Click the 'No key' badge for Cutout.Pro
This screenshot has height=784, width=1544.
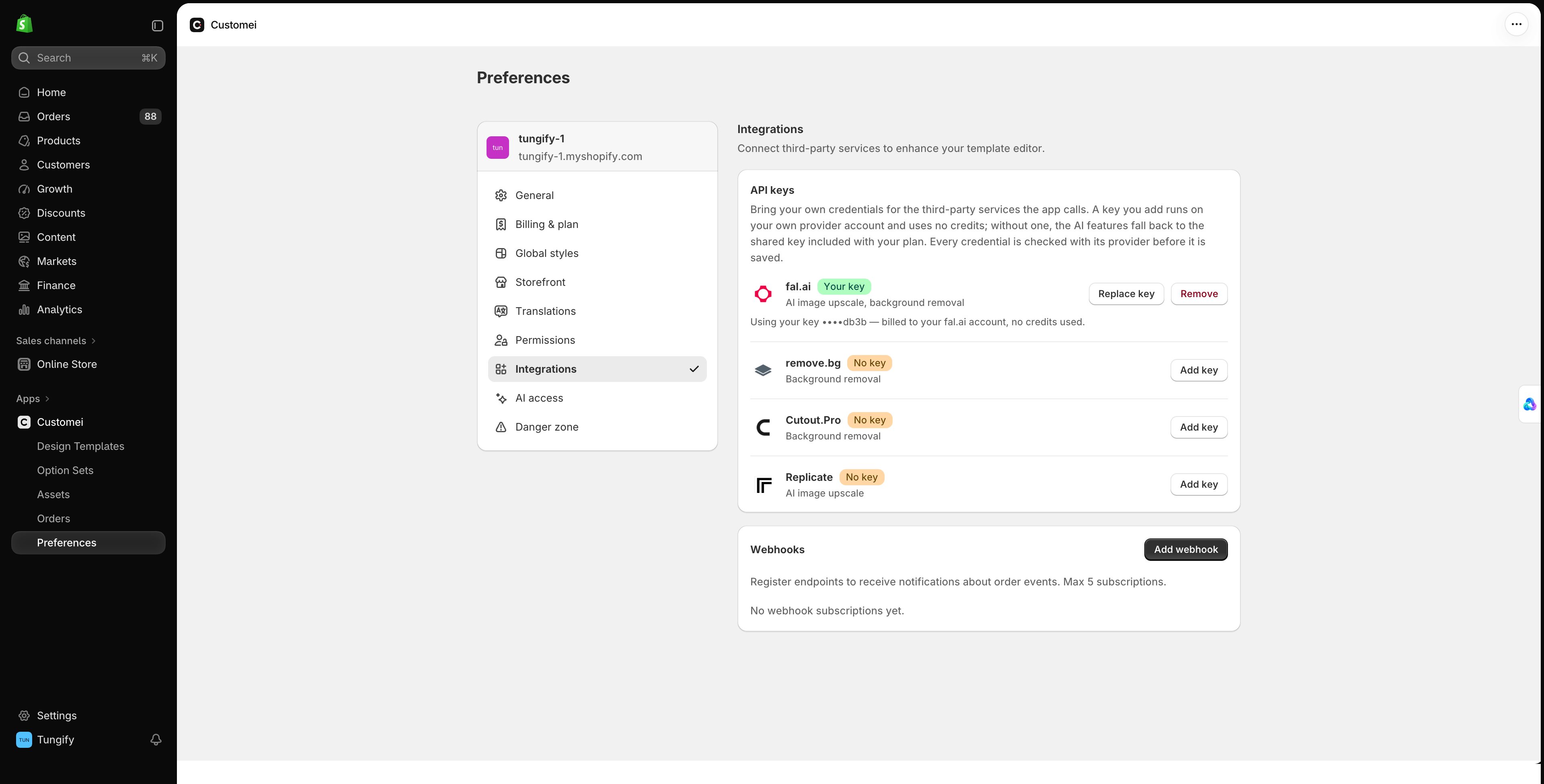(869, 420)
